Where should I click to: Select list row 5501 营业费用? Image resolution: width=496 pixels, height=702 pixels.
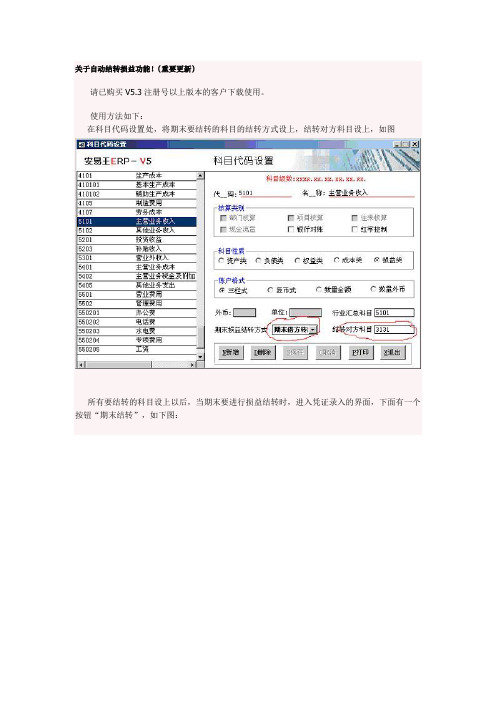coord(137,295)
